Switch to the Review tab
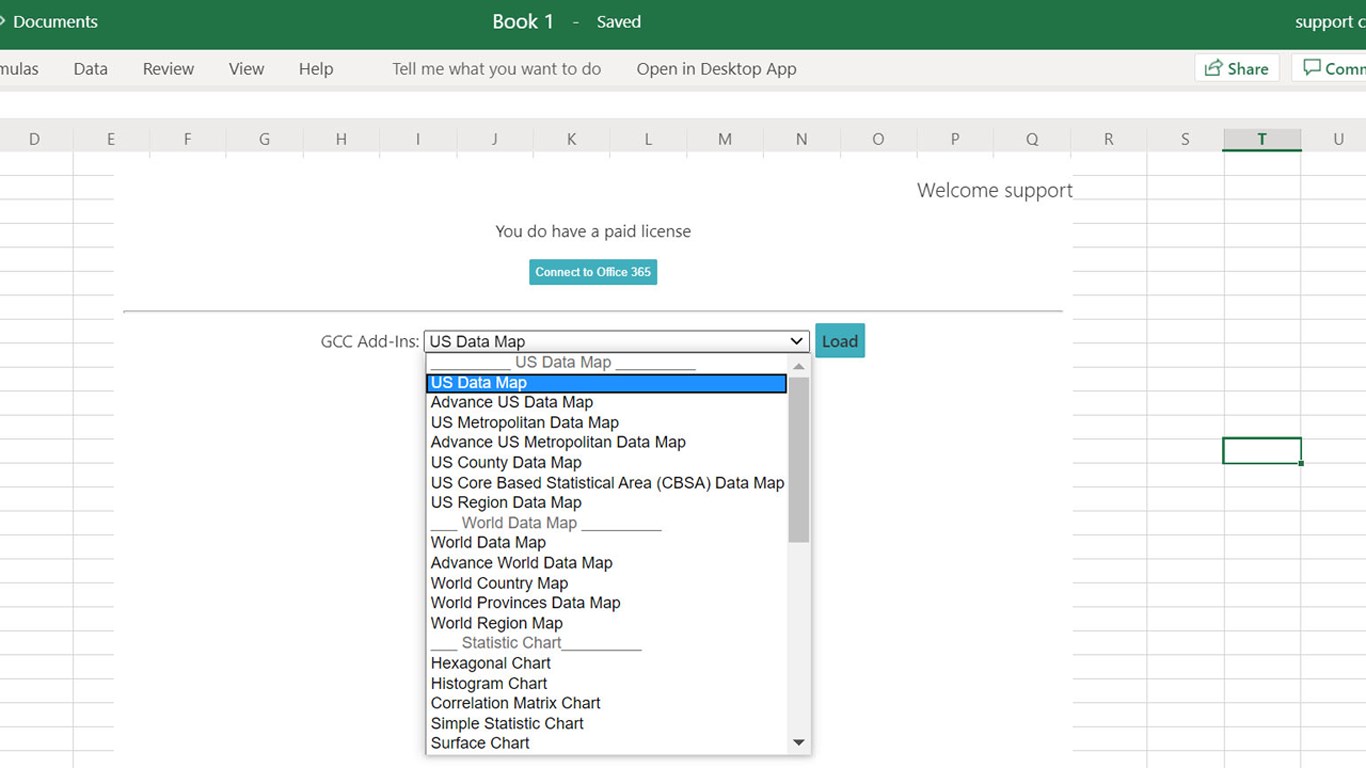 (168, 69)
